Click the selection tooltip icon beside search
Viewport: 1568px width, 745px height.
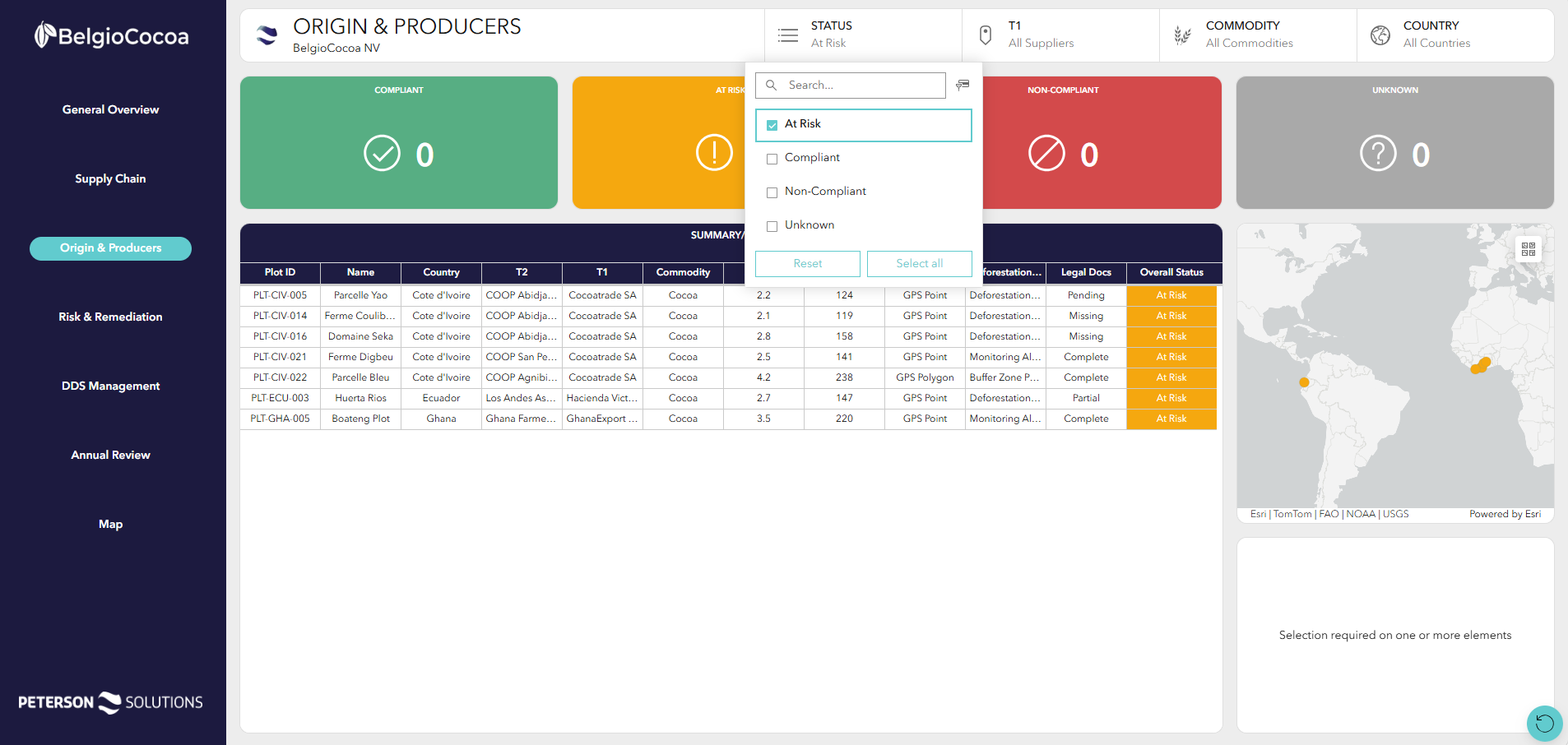pos(963,85)
